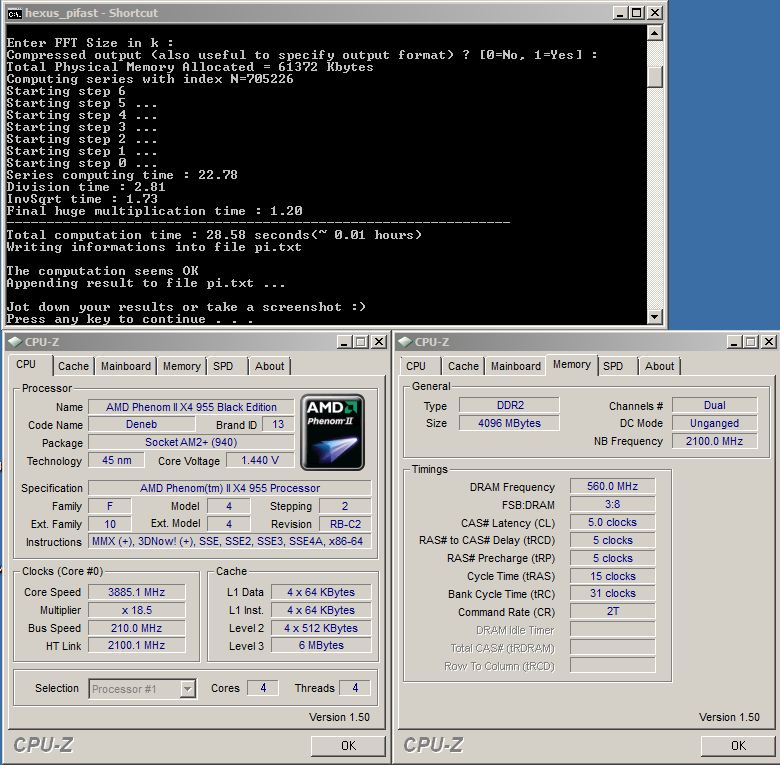The height and width of the screenshot is (765, 780).
Task: Click the memory Size value 4096 MBytes
Action: [509, 423]
